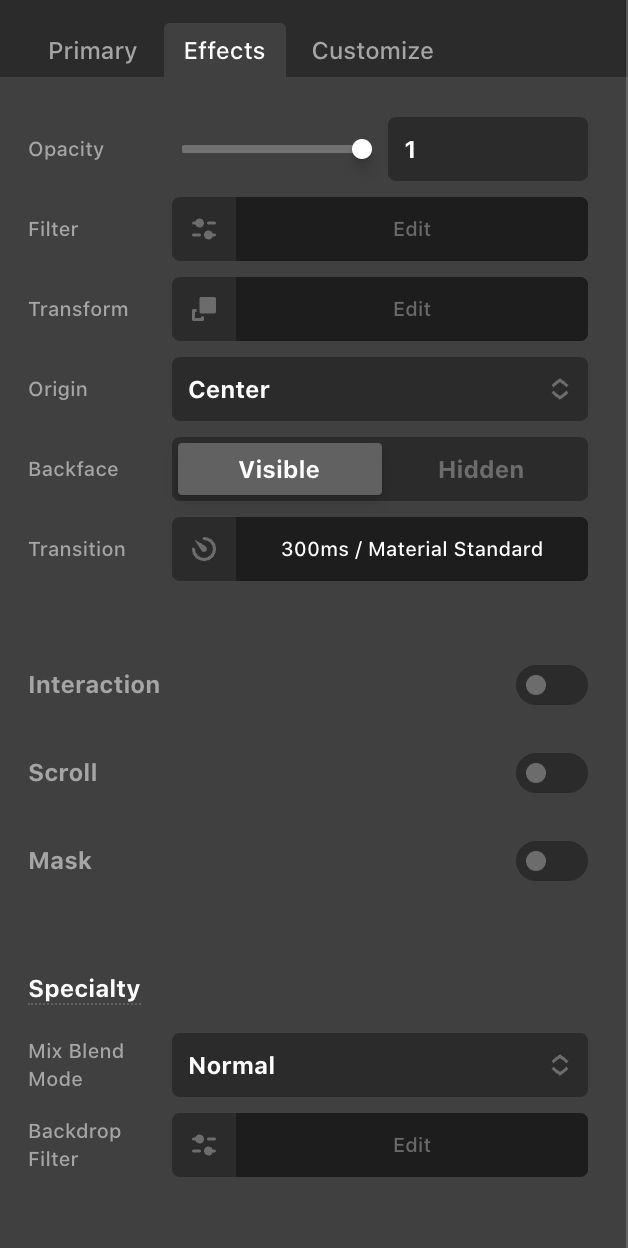Click Edit for Backdrop Filter
This screenshot has height=1248, width=628.
[x=412, y=1145]
